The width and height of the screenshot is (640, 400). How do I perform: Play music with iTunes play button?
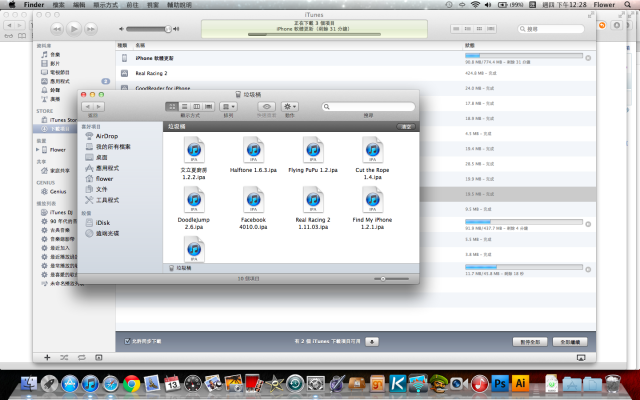click(74, 29)
